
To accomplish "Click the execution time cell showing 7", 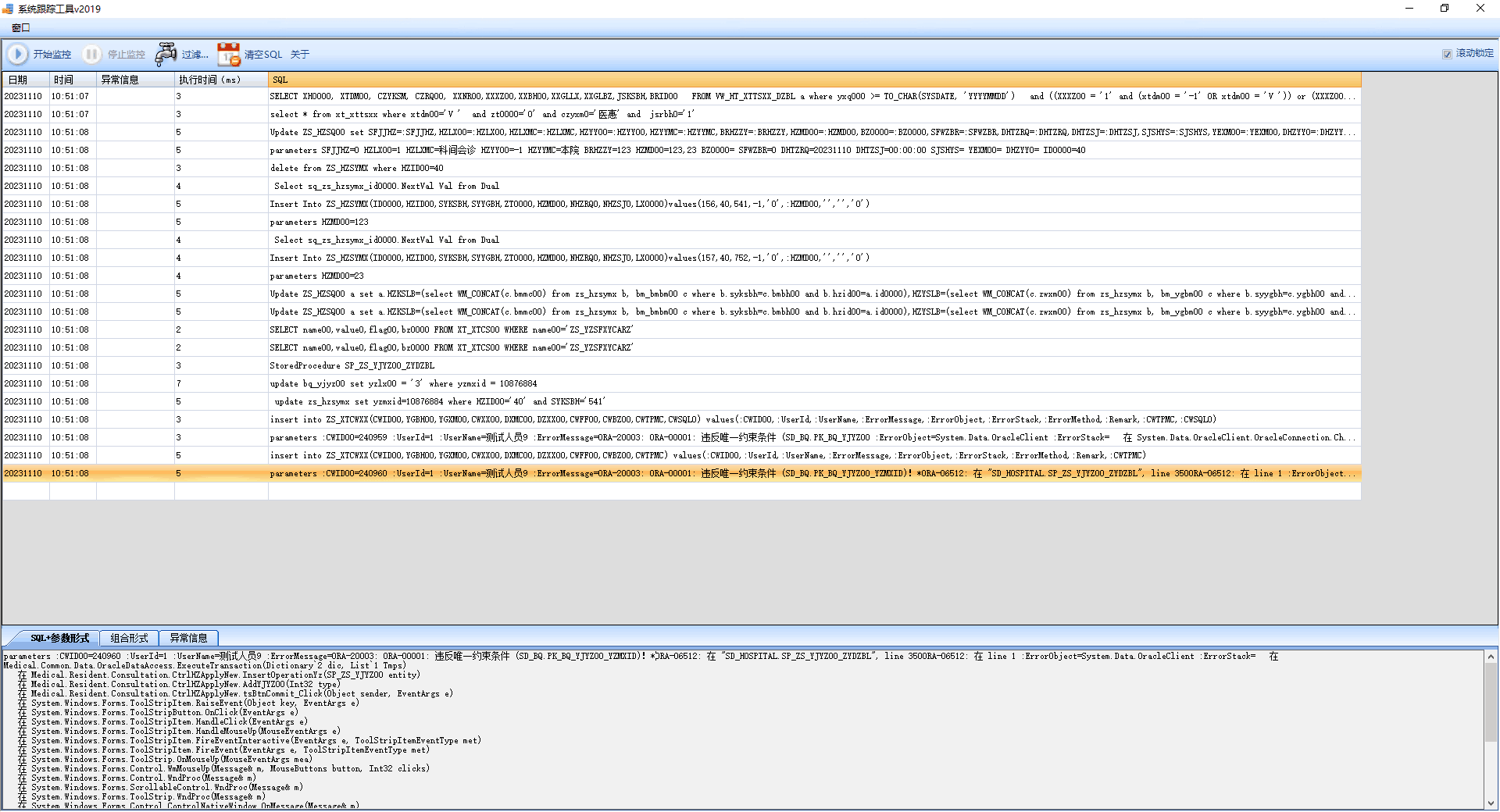I will pos(221,383).
